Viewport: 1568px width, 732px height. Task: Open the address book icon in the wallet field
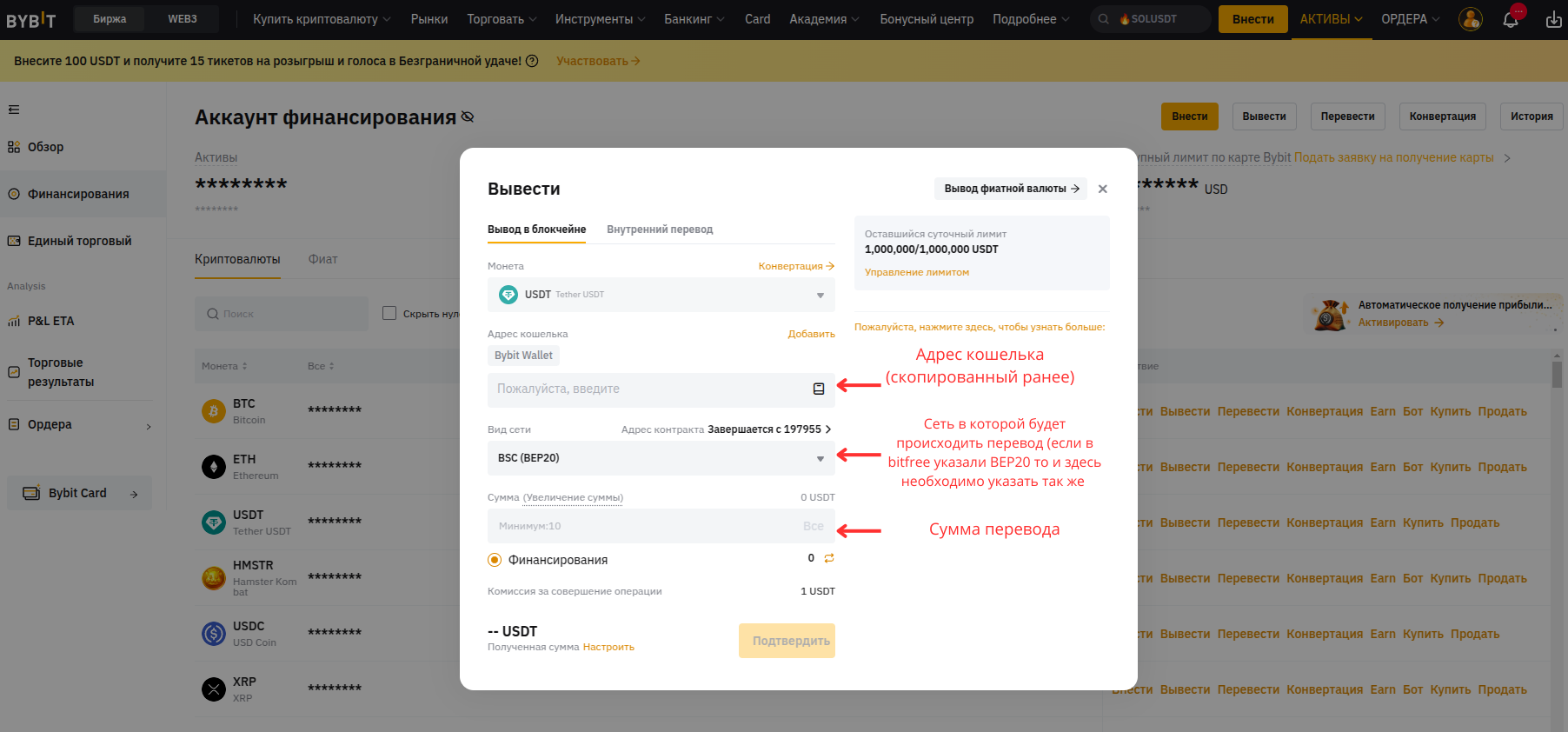tap(819, 389)
